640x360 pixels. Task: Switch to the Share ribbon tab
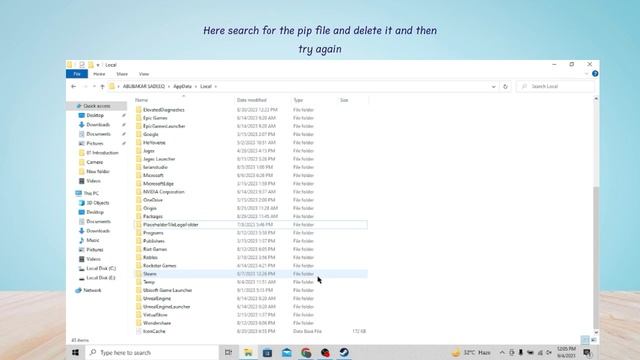[122, 74]
